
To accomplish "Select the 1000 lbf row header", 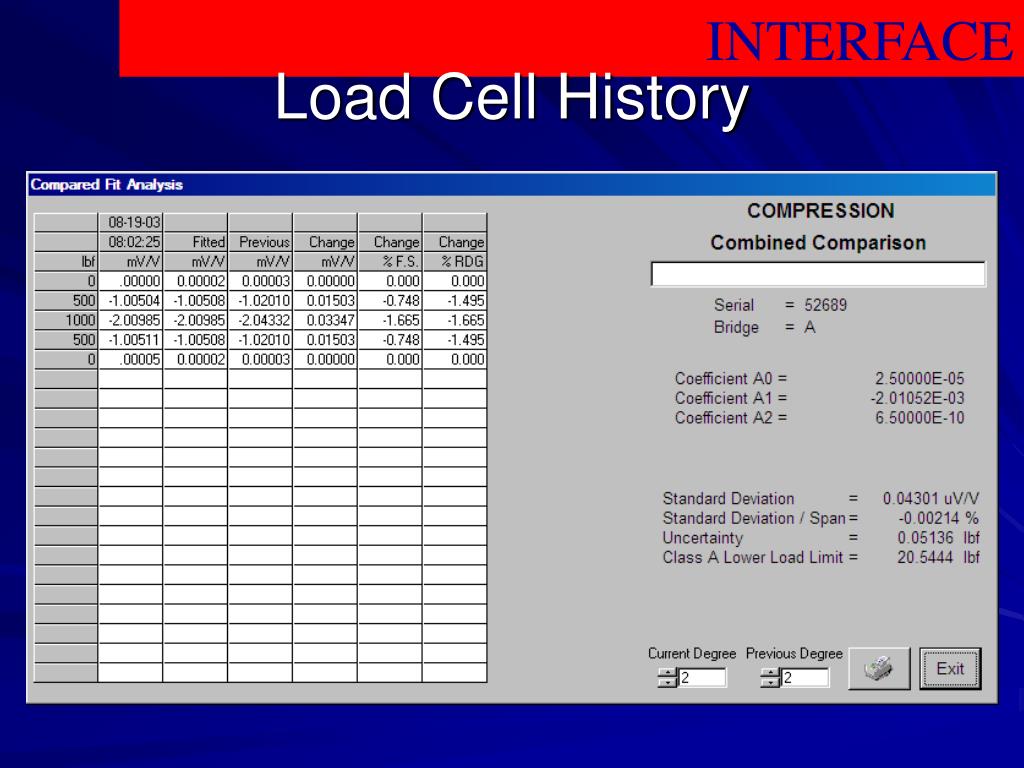I will [x=65, y=320].
